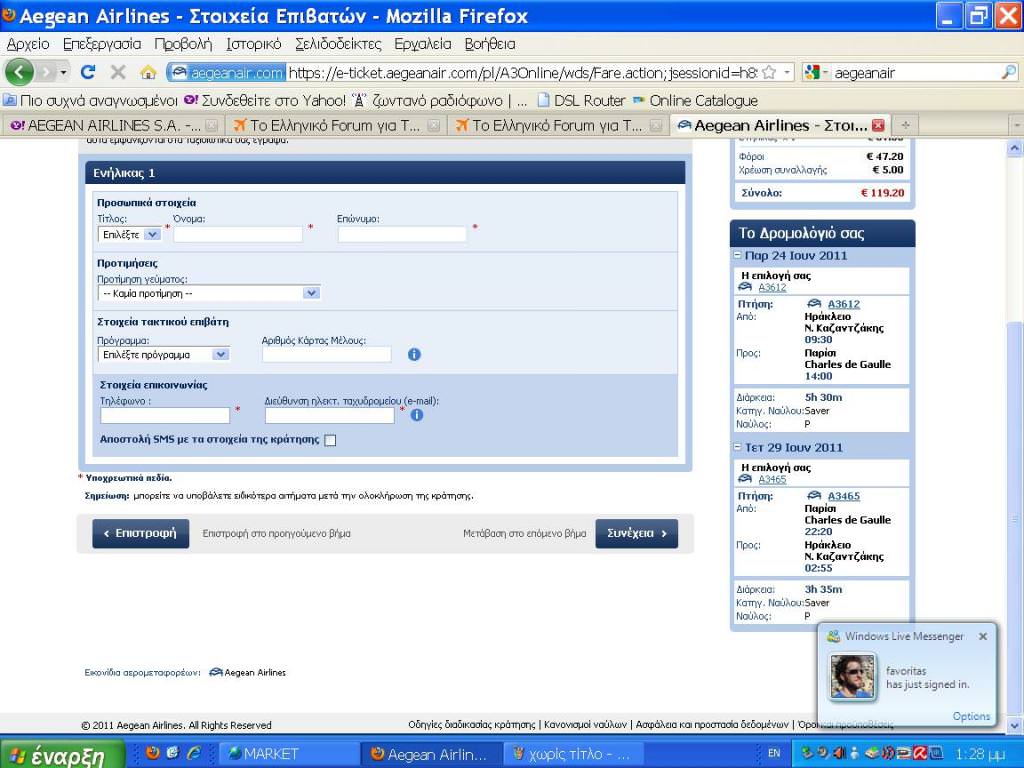The height and width of the screenshot is (768, 1024).
Task: Focus the Τηλέφωνο phone field
Action: pos(165,415)
